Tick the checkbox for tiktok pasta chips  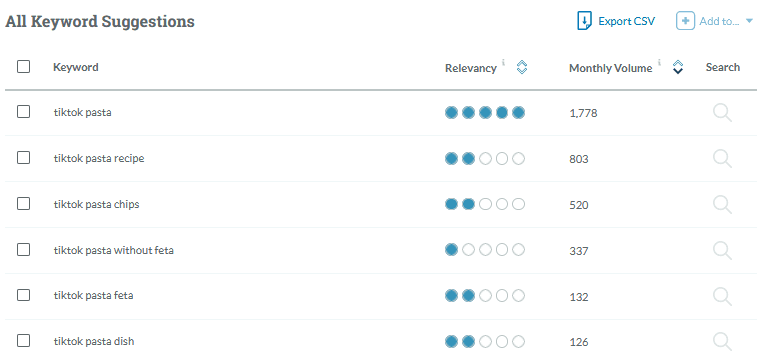tap(23, 204)
